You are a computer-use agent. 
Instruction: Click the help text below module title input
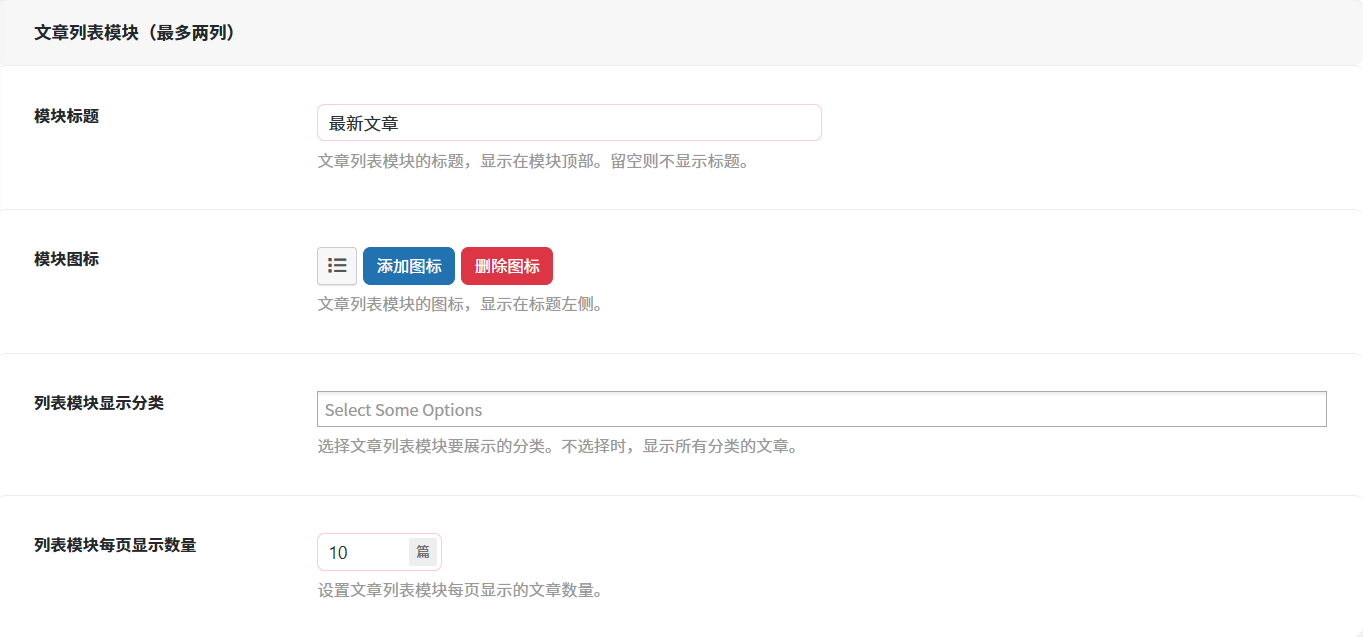point(533,161)
